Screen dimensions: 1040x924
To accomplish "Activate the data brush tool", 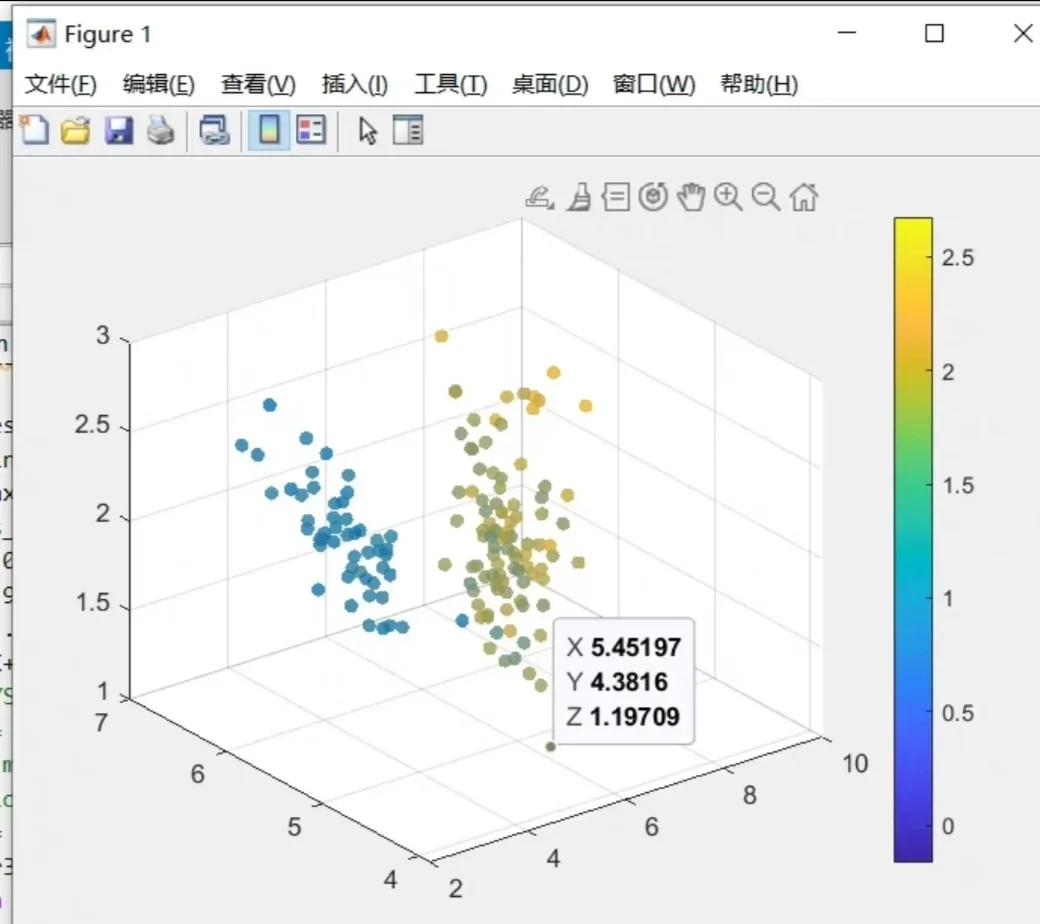I will (x=579, y=197).
